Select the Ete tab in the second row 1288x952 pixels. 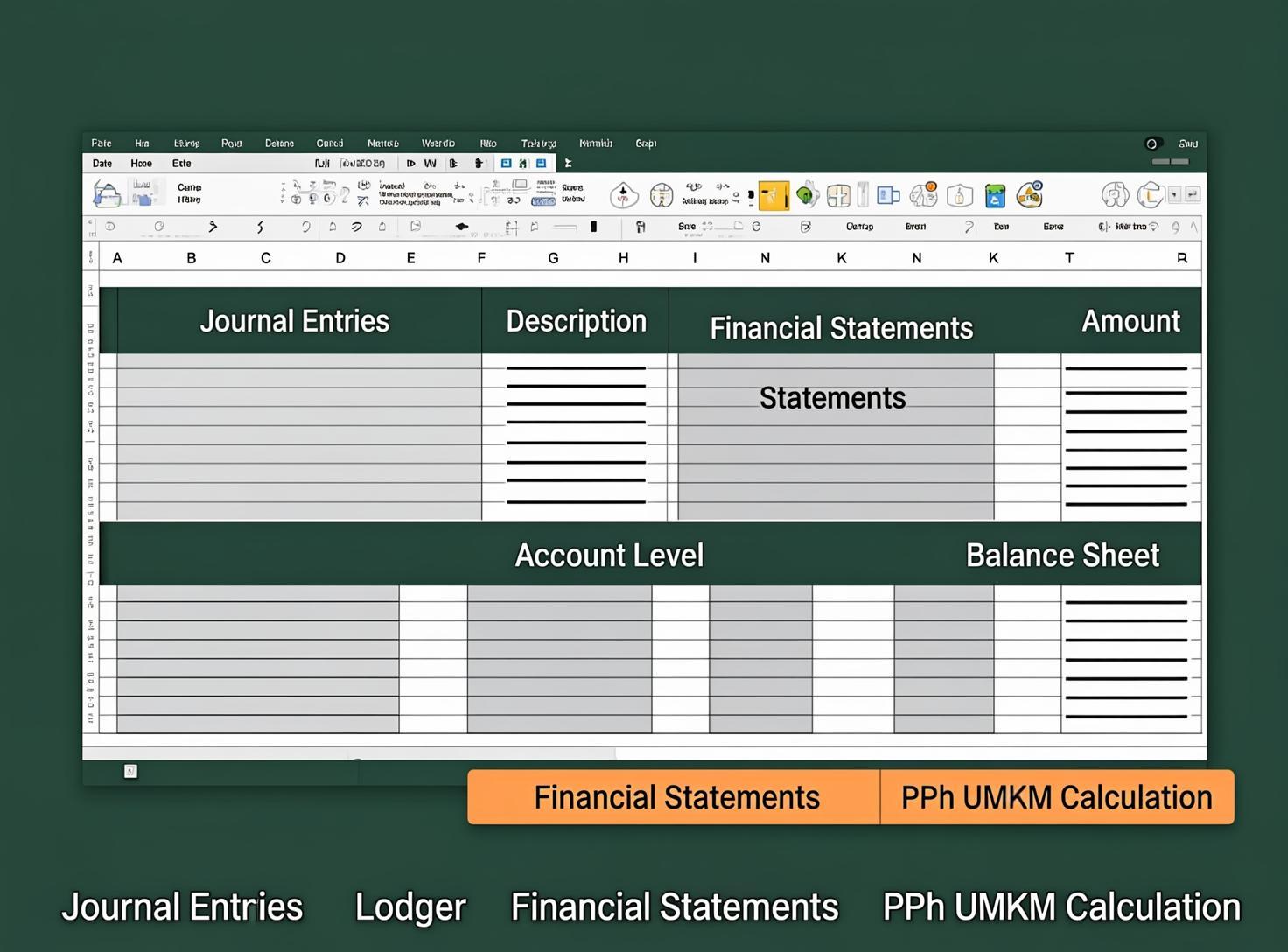click(181, 164)
